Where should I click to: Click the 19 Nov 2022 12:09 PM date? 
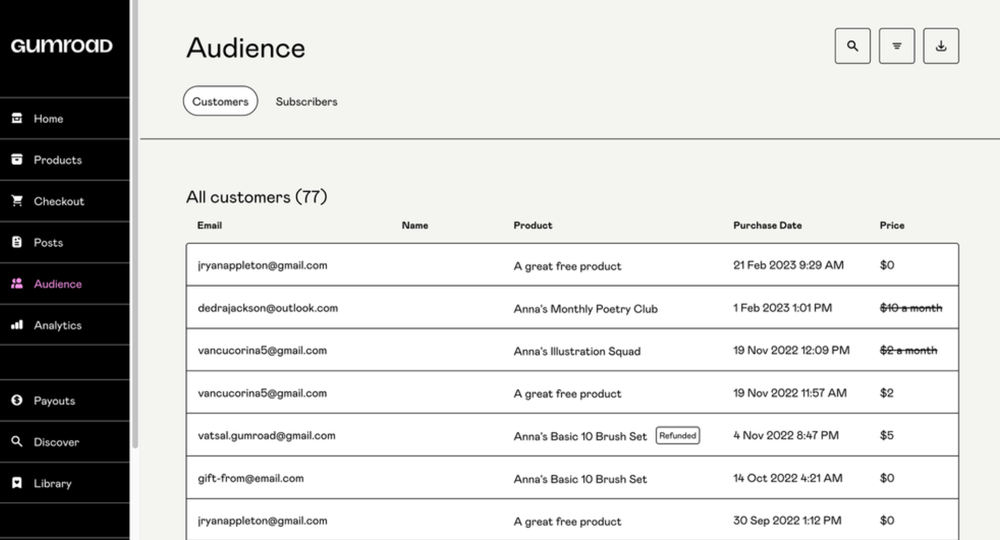pos(791,350)
